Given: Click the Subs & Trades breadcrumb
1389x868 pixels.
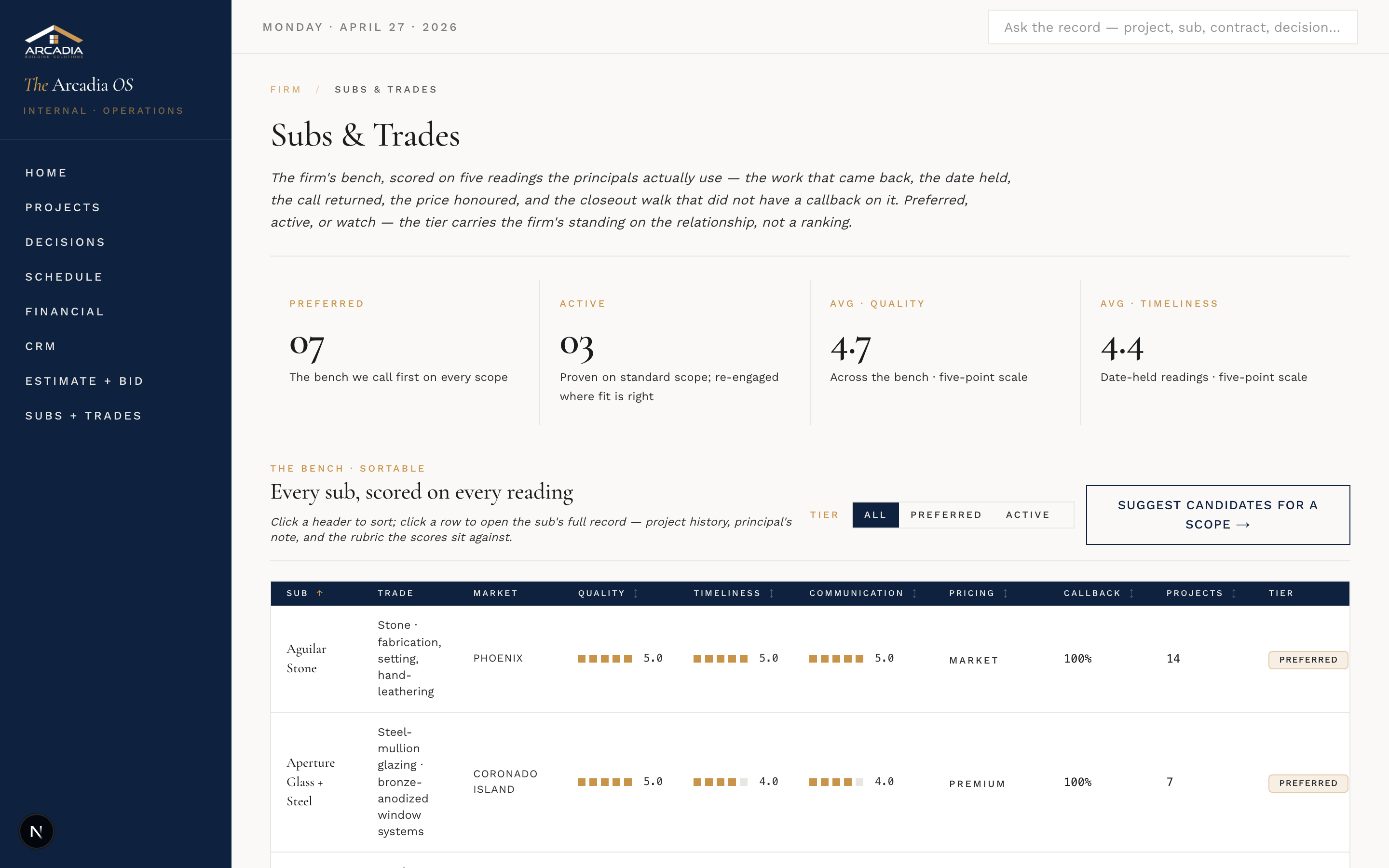Looking at the screenshot, I should (386, 90).
